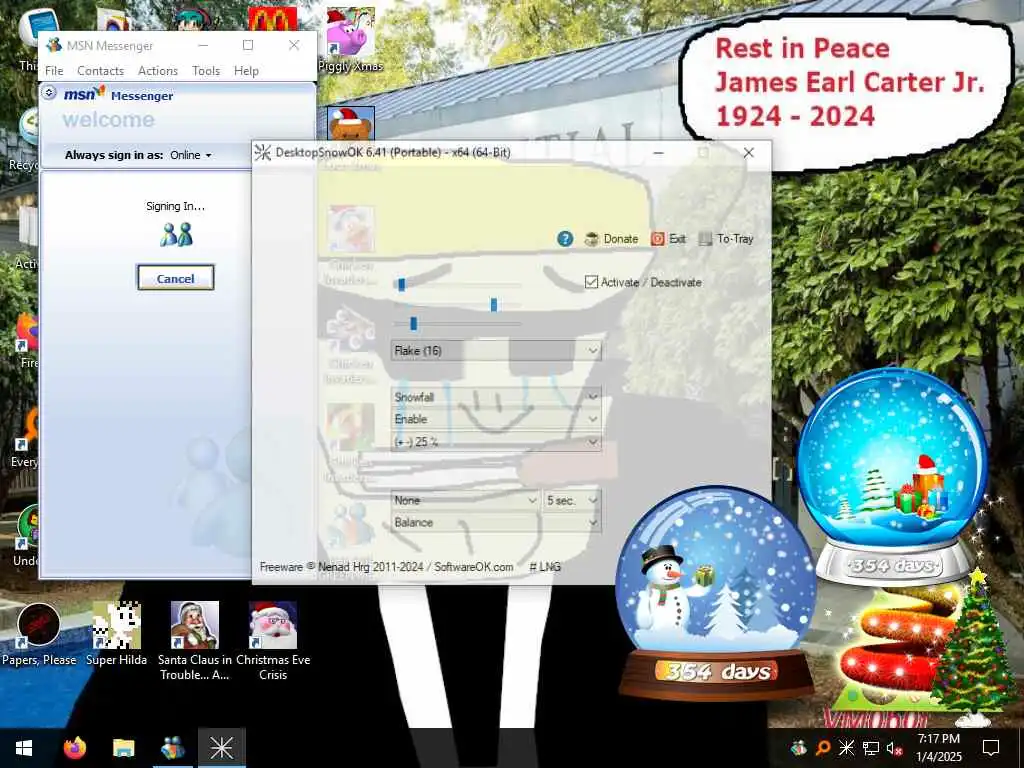The height and width of the screenshot is (768, 1024).
Task: Click the # LNG language button
Action: [545, 567]
